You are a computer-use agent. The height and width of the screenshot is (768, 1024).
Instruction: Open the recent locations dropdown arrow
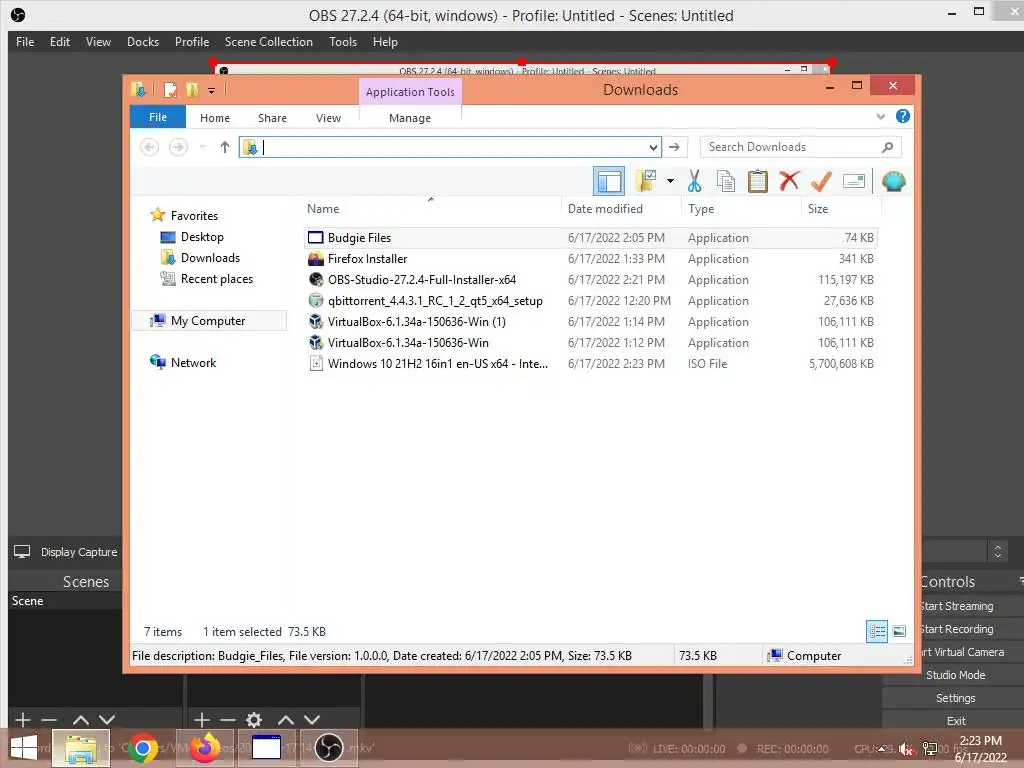(x=202, y=147)
